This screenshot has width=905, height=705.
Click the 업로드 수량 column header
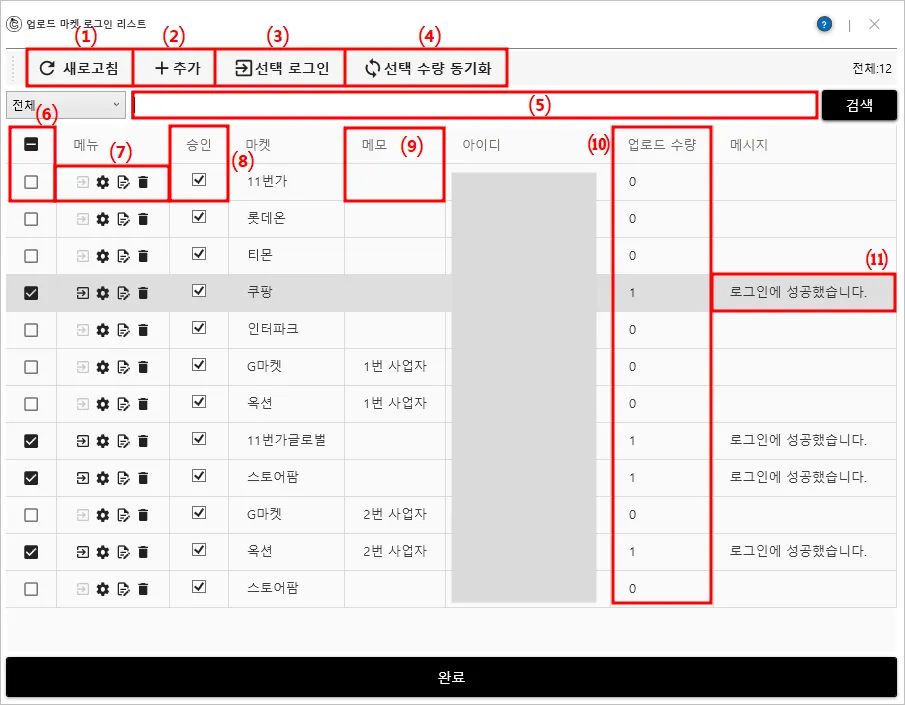pos(662,145)
